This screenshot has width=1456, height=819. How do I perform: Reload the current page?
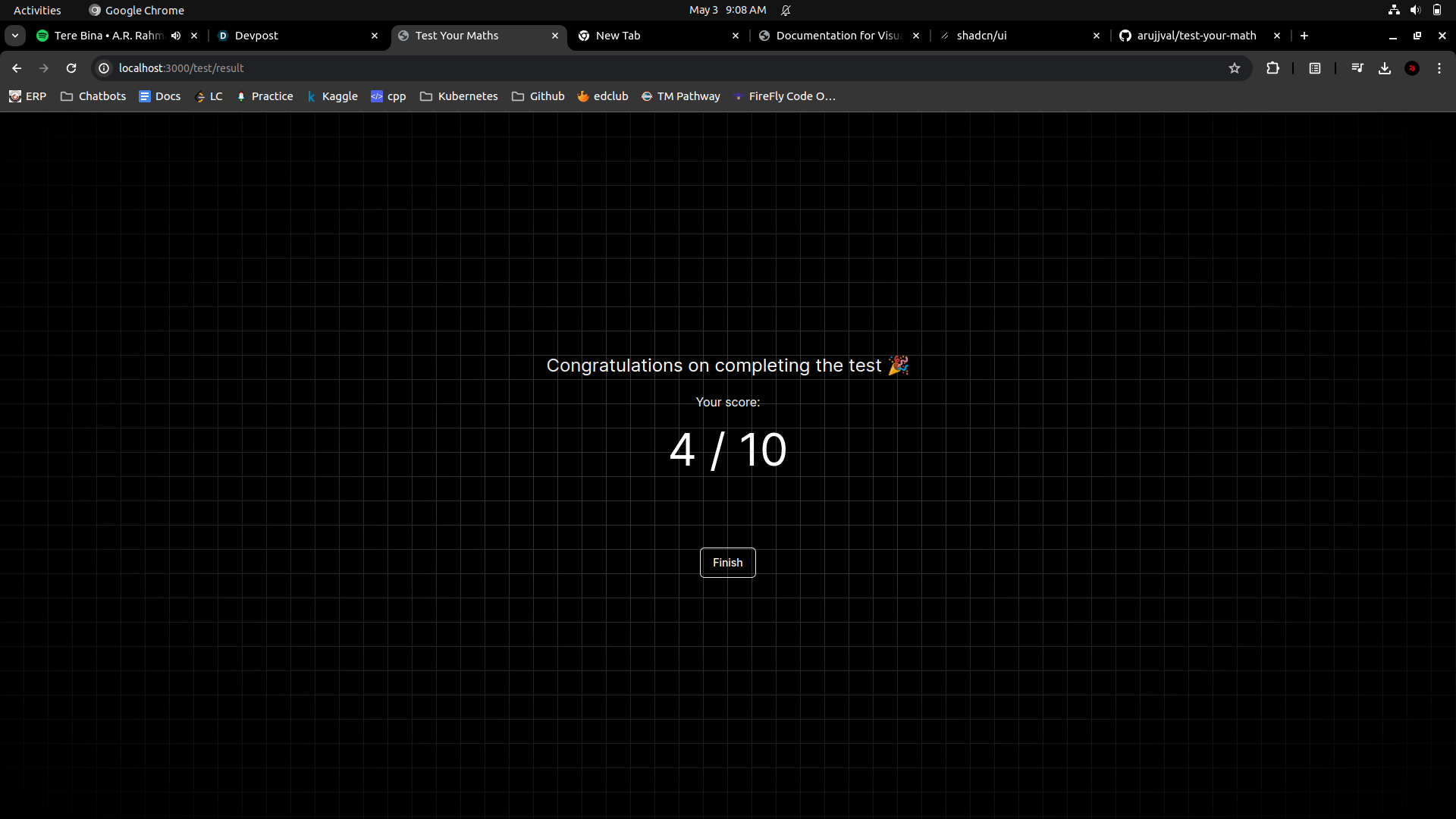(x=71, y=68)
